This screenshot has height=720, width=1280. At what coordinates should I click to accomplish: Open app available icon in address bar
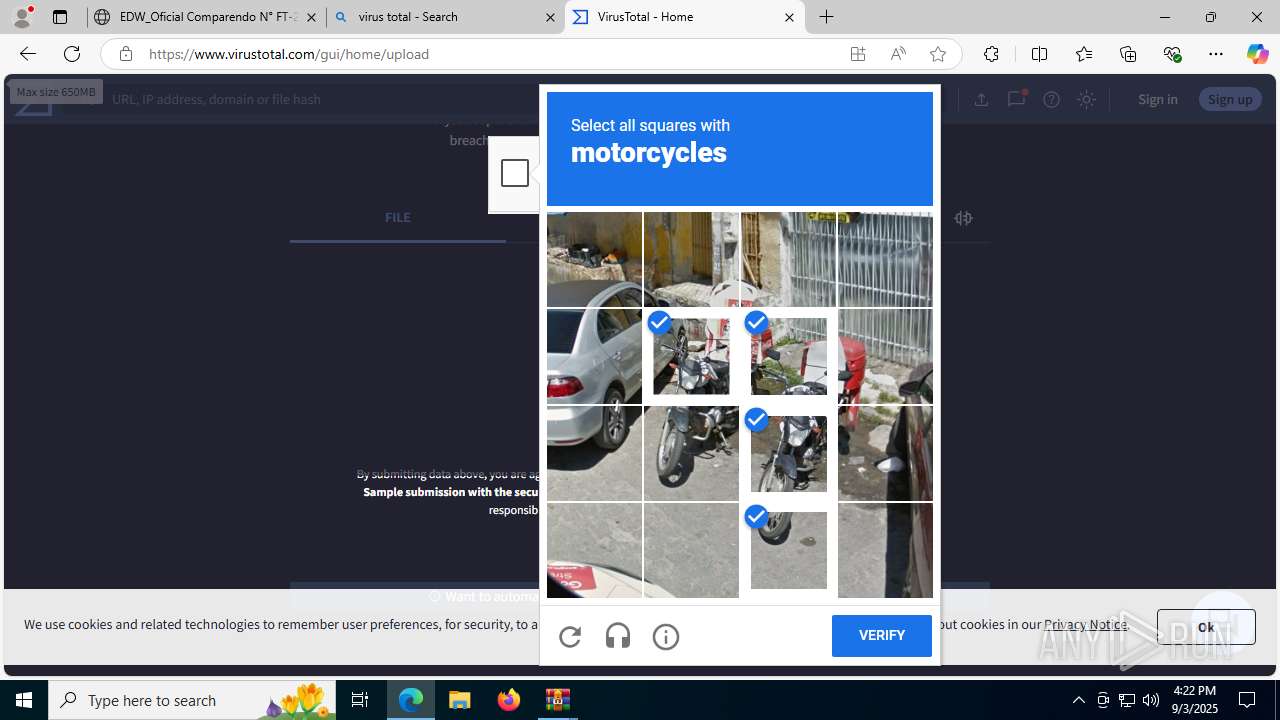[858, 54]
